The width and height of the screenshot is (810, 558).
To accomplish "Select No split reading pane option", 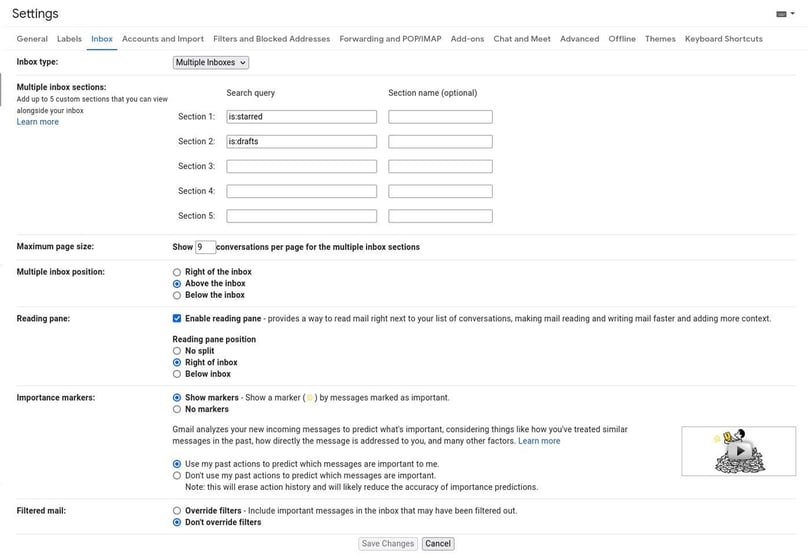I will pyautogui.click(x=177, y=351).
